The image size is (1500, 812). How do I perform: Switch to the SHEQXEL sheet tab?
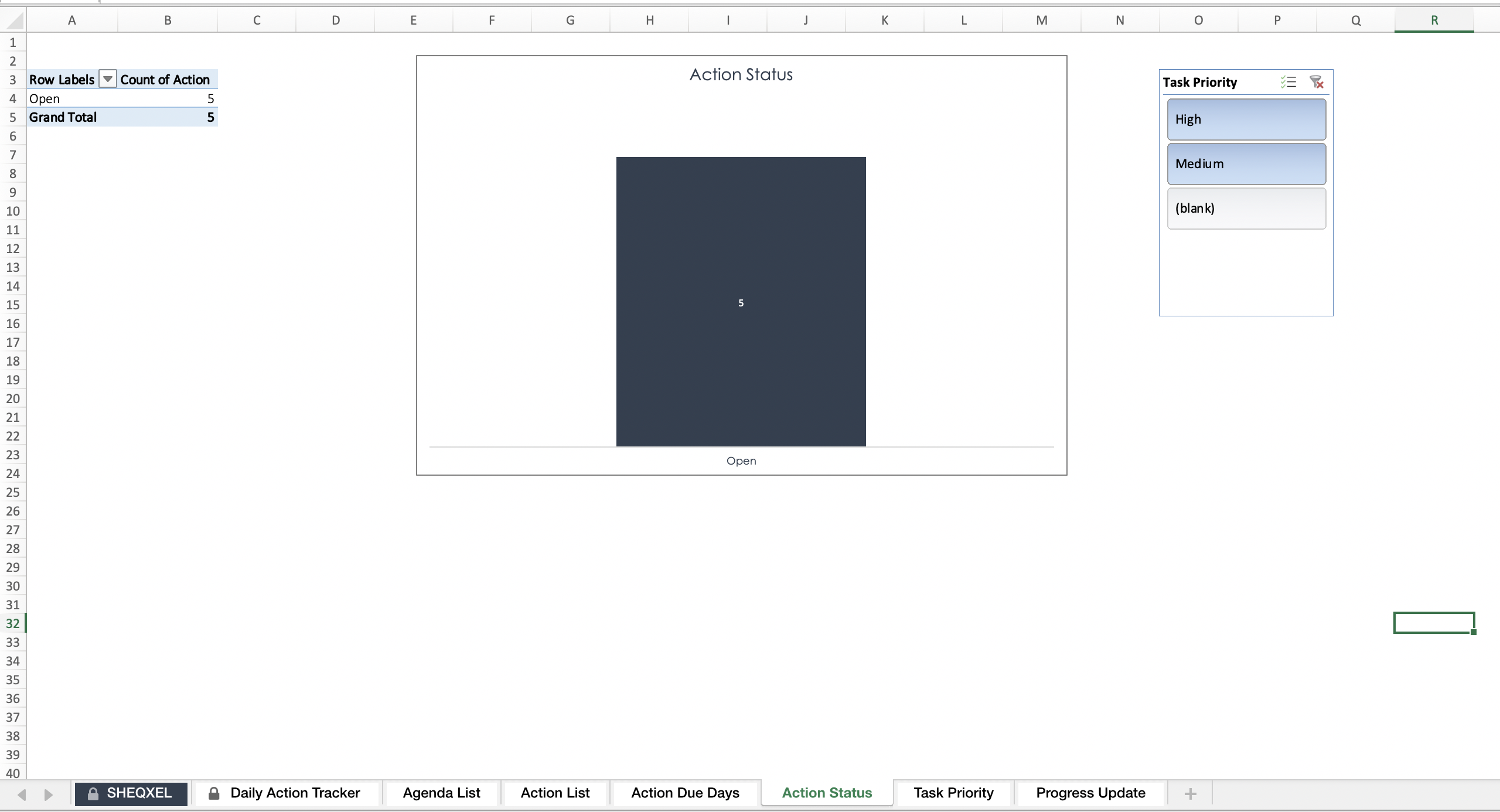(131, 793)
